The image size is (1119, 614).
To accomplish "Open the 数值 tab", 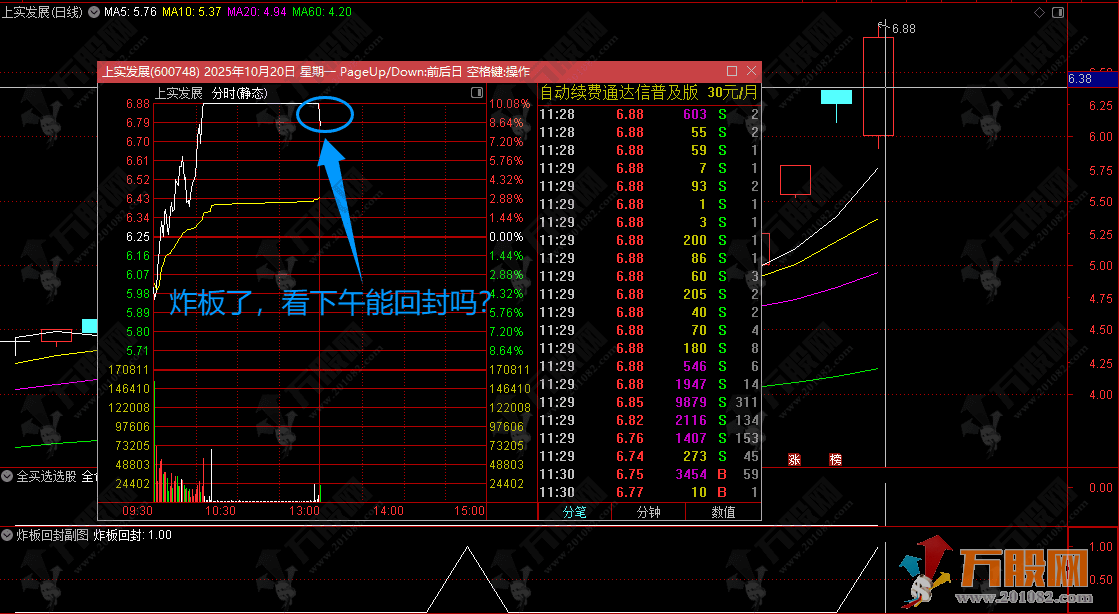I will [x=723, y=512].
